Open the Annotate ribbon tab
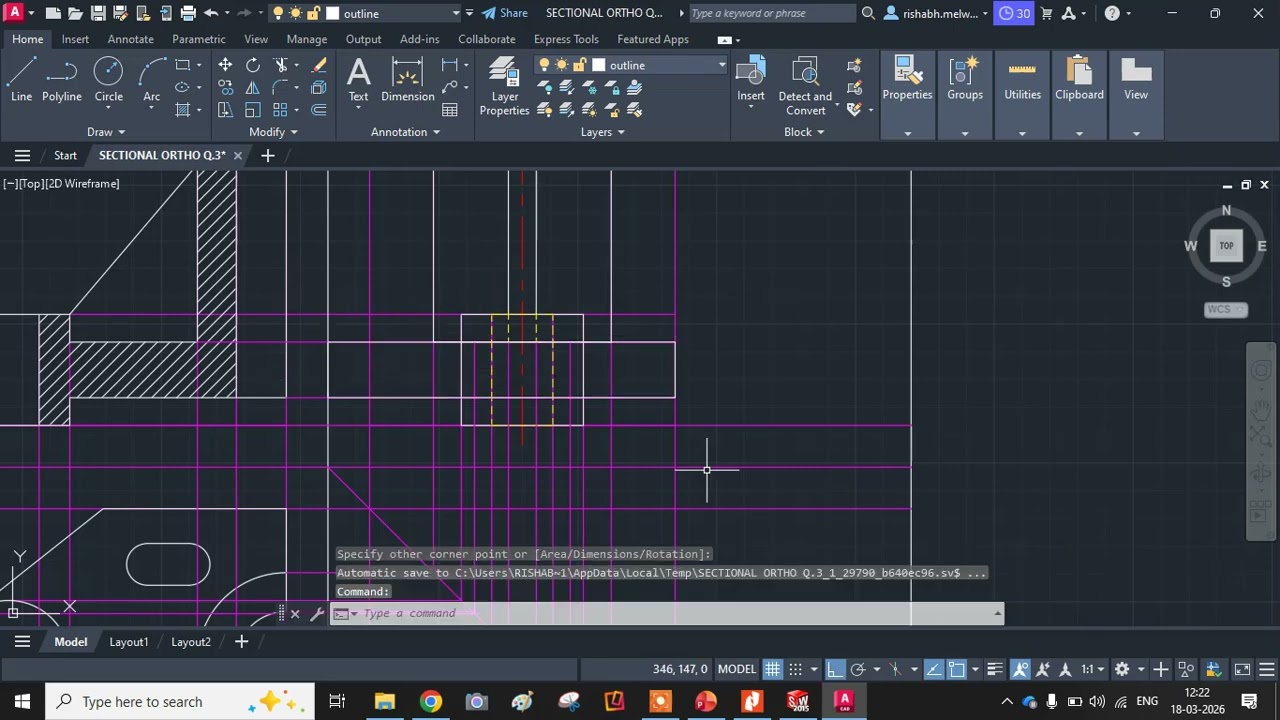The height and width of the screenshot is (720, 1280). tap(130, 39)
